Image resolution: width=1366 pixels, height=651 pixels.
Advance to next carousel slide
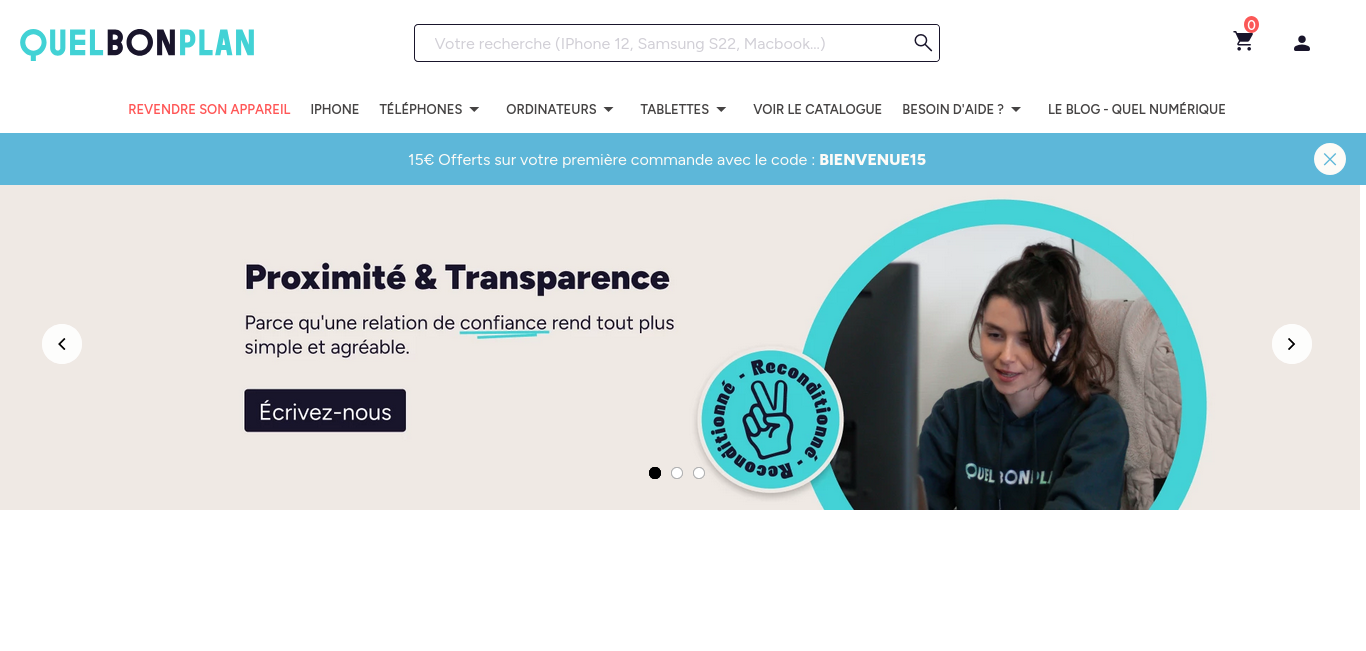1292,344
